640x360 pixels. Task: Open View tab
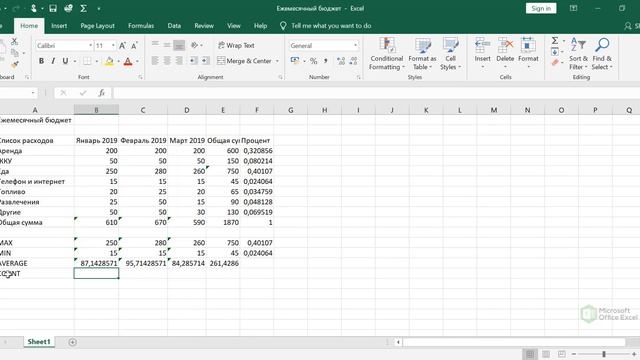[234, 26]
